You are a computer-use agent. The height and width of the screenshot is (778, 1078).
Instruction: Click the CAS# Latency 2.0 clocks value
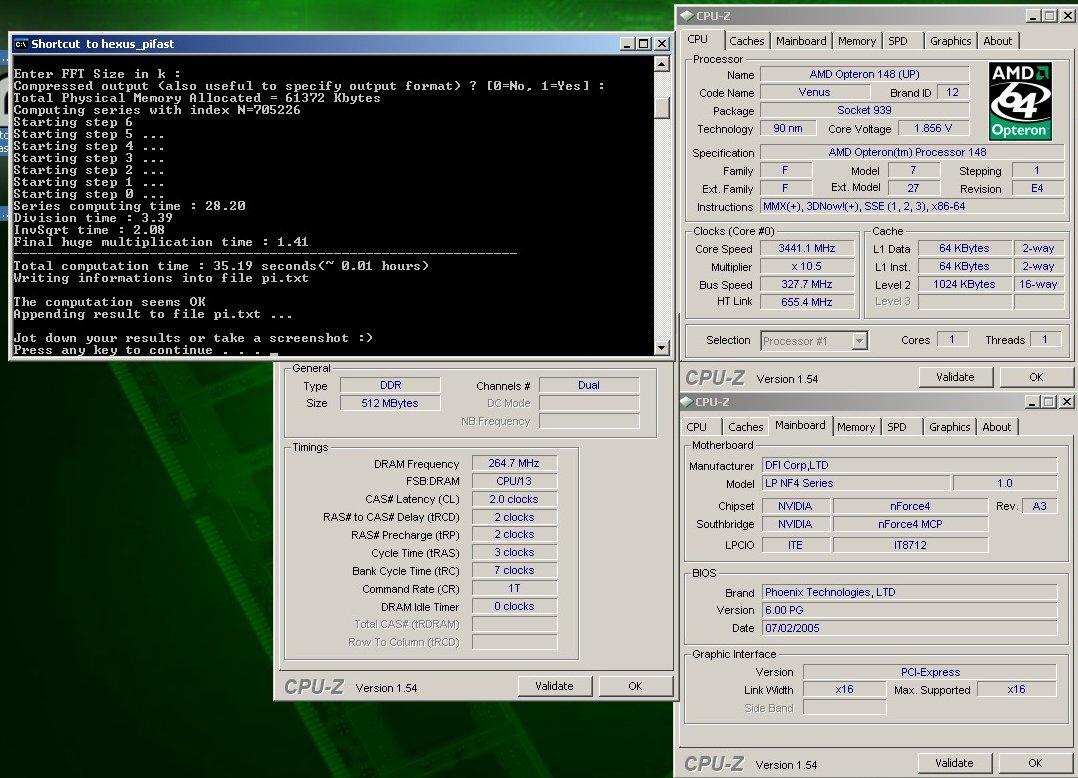pyautogui.click(x=514, y=499)
